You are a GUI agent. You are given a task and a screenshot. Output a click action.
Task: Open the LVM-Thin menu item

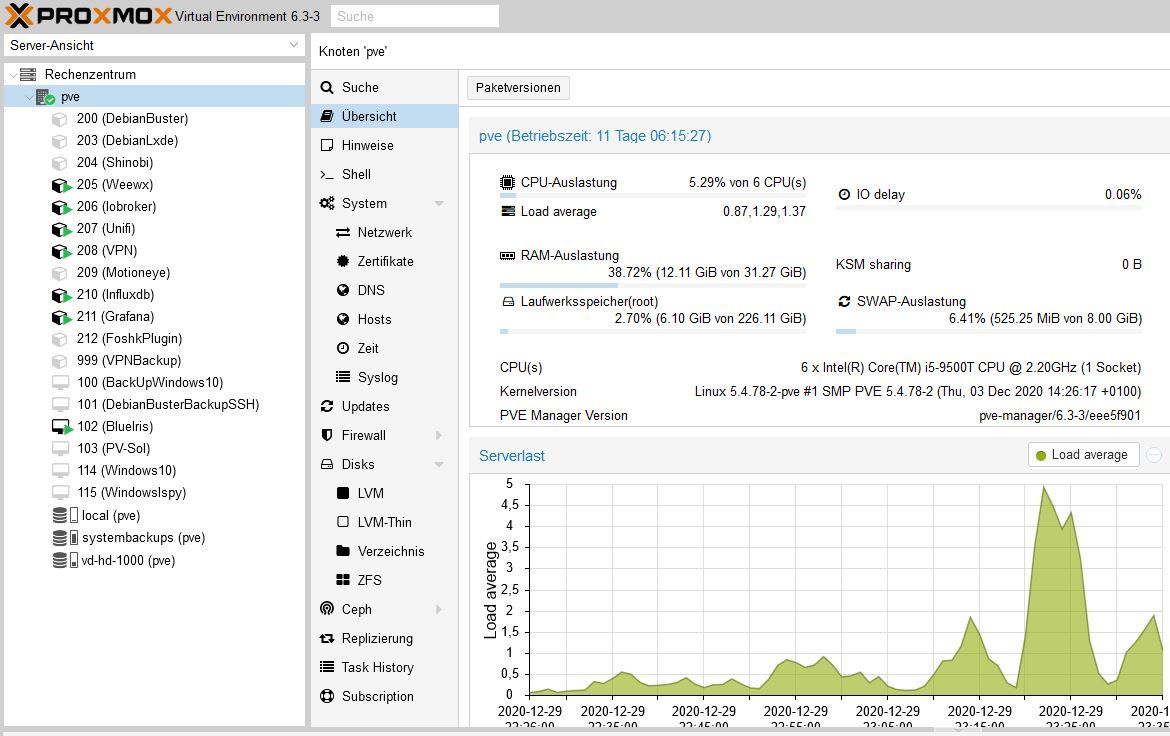pyautogui.click(x=384, y=523)
